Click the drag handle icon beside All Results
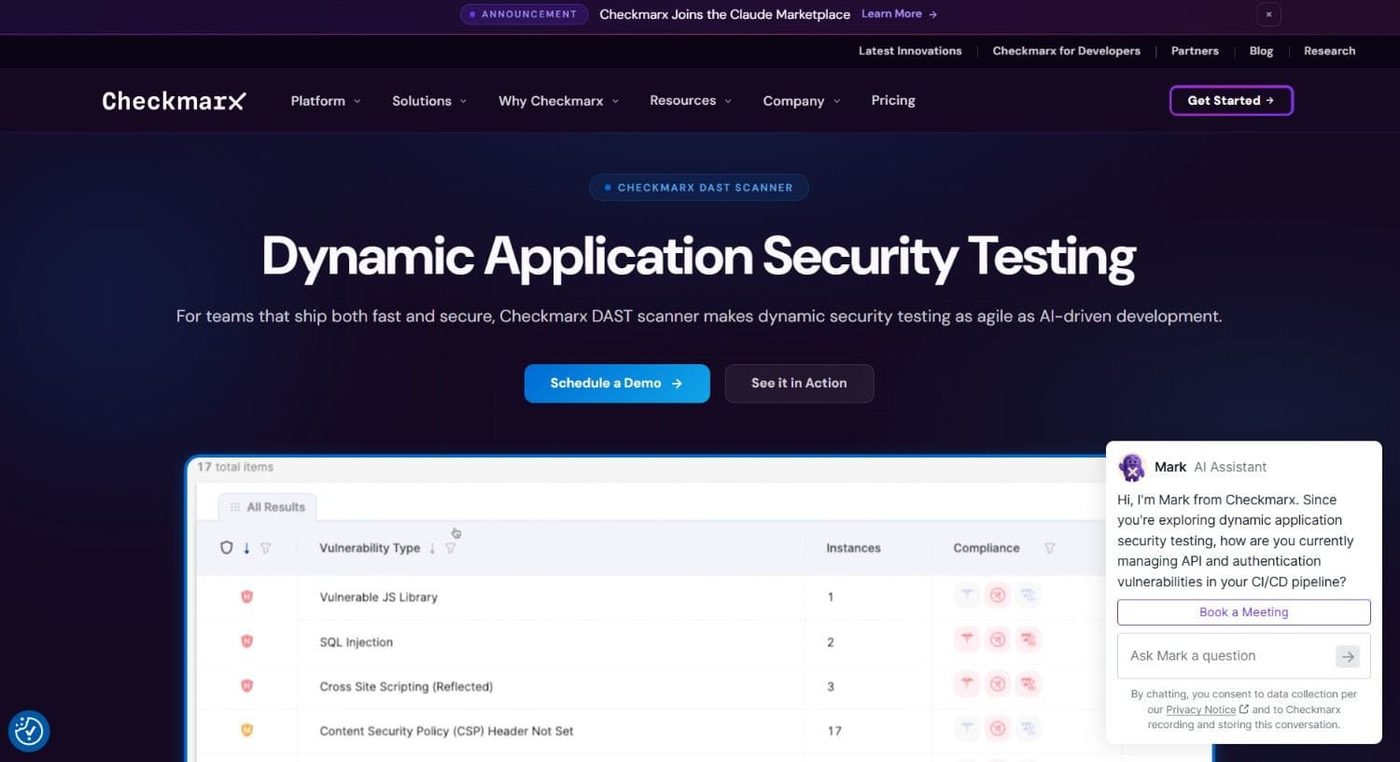The height and width of the screenshot is (762, 1400). [x=235, y=507]
